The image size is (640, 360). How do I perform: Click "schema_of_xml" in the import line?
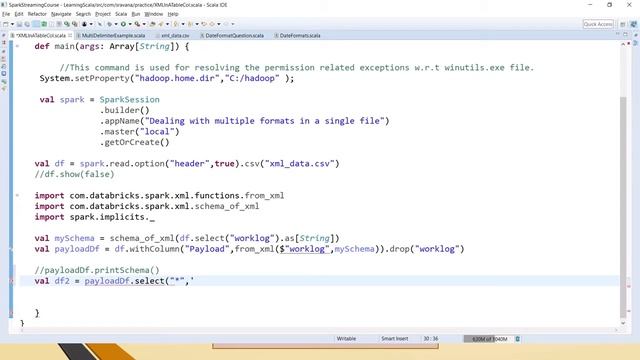point(227,207)
